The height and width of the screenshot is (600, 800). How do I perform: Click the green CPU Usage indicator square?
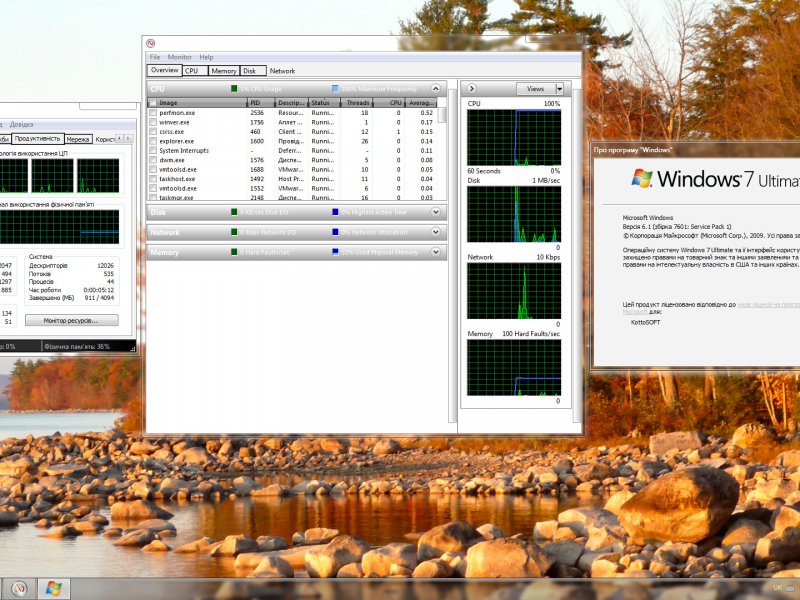[x=234, y=89]
